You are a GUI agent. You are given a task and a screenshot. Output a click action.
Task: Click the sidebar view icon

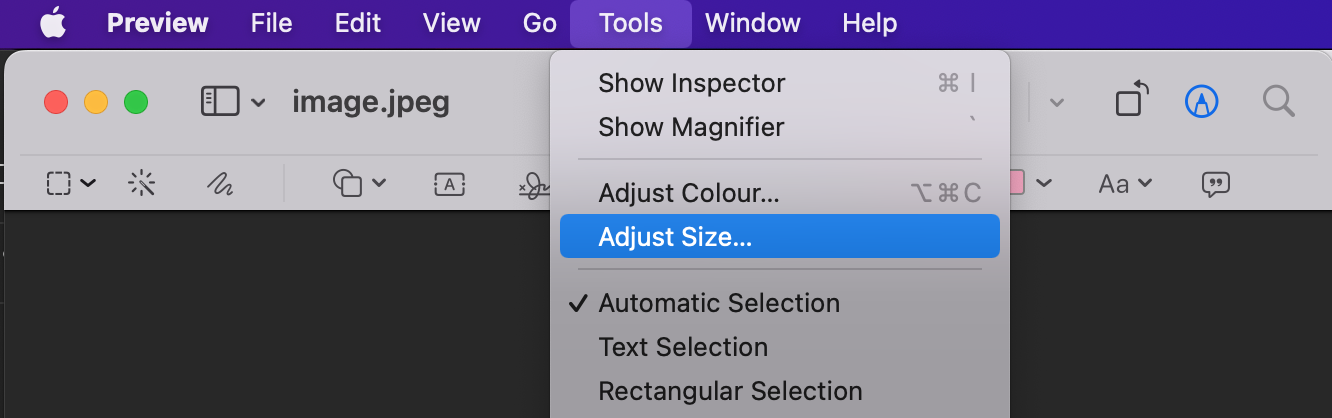(220, 101)
